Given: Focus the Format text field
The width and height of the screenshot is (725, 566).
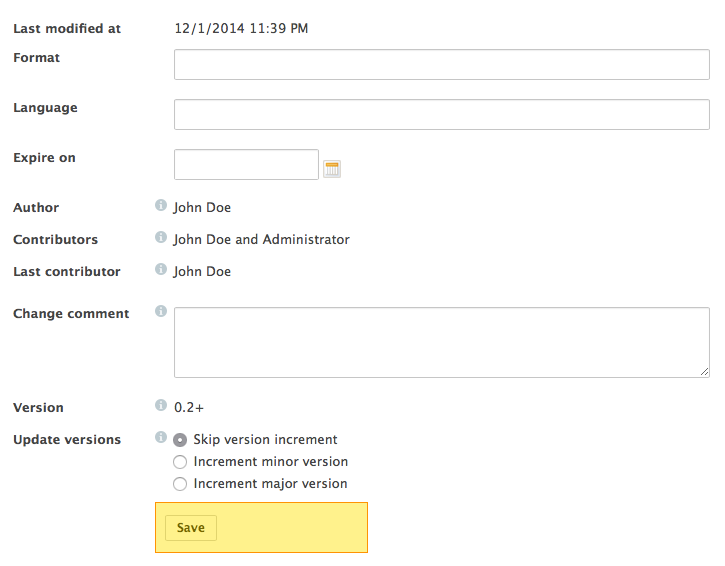Looking at the screenshot, I should coord(442,64).
